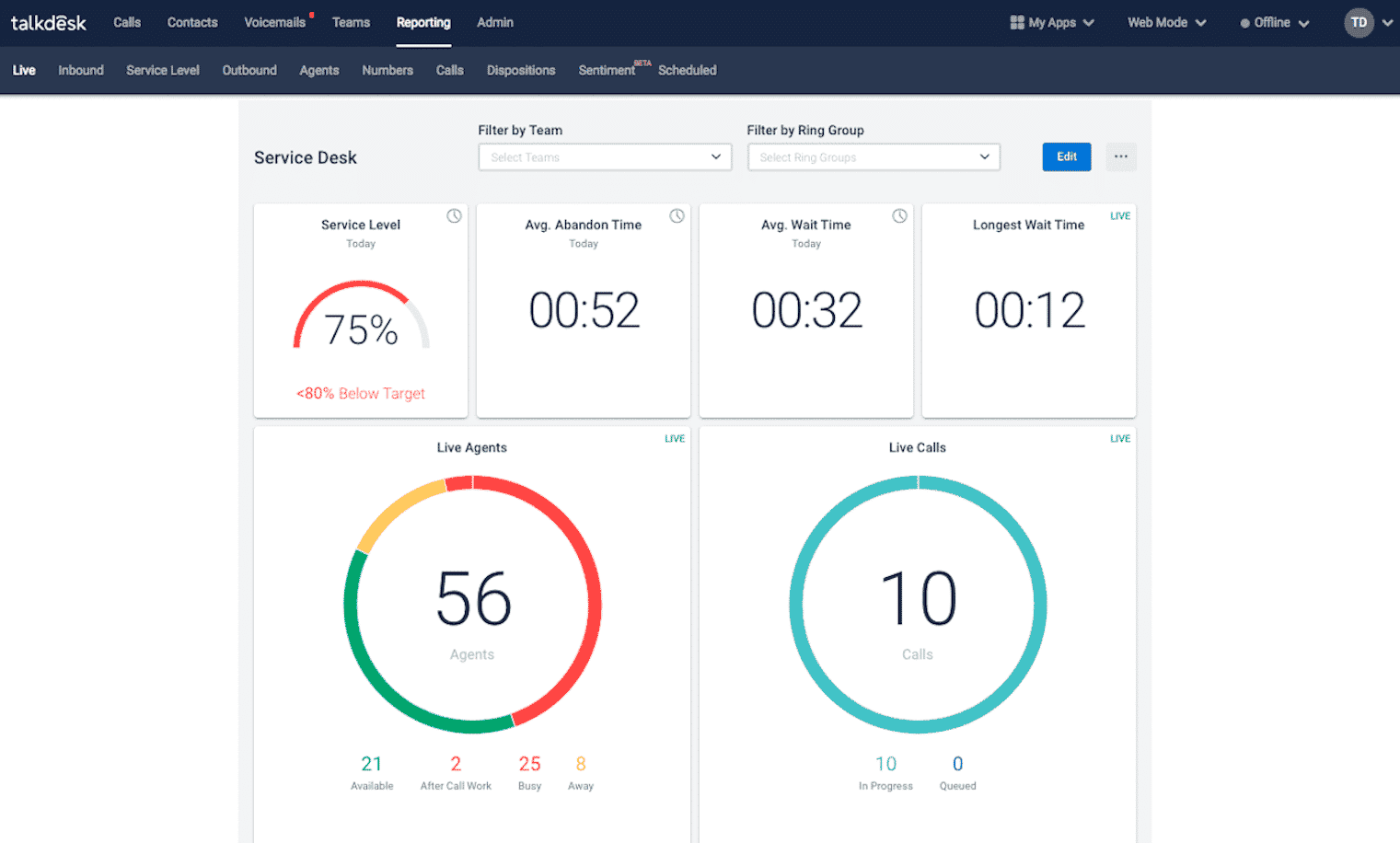This screenshot has height=843, width=1400.
Task: Click the LIVE badge on Live Agents card
Action: click(675, 438)
